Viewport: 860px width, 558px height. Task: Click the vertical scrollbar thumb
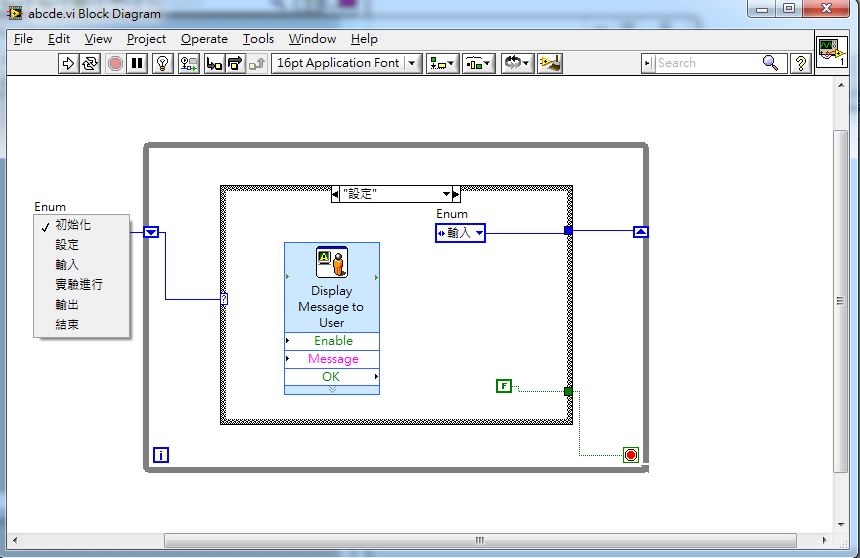coord(840,301)
